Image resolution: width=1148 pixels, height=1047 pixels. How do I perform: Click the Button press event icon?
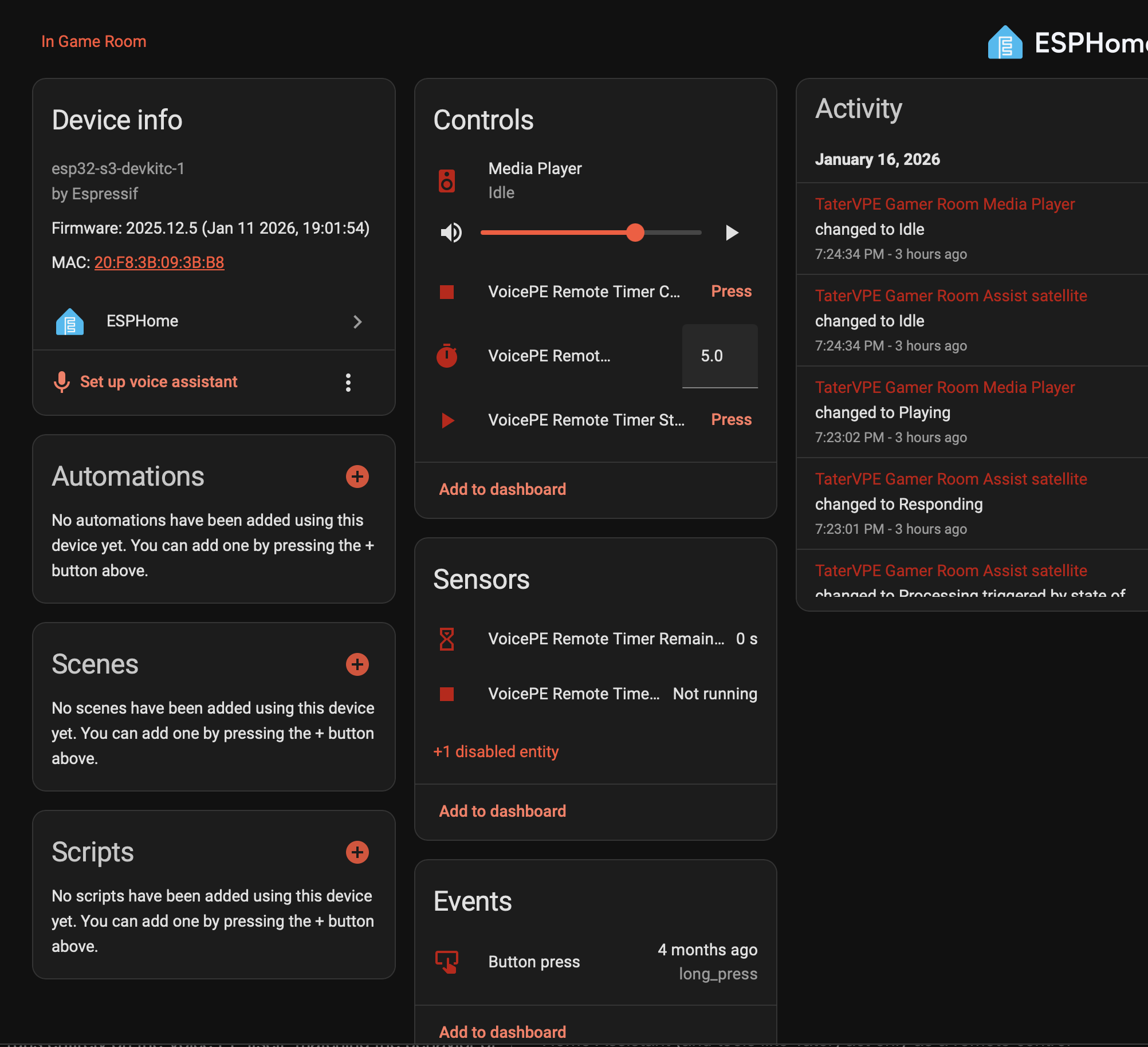[x=447, y=962]
